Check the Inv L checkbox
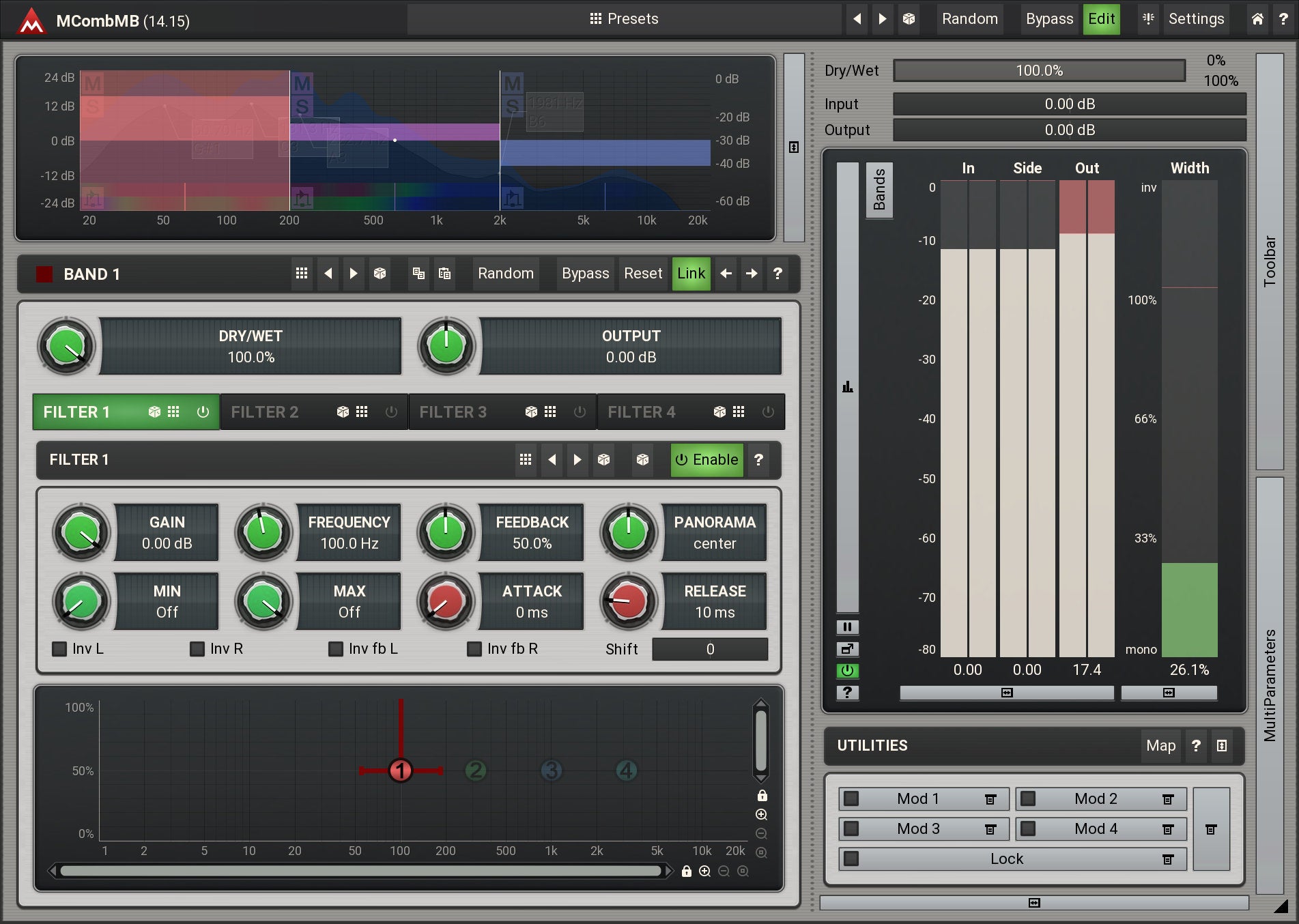 60,649
